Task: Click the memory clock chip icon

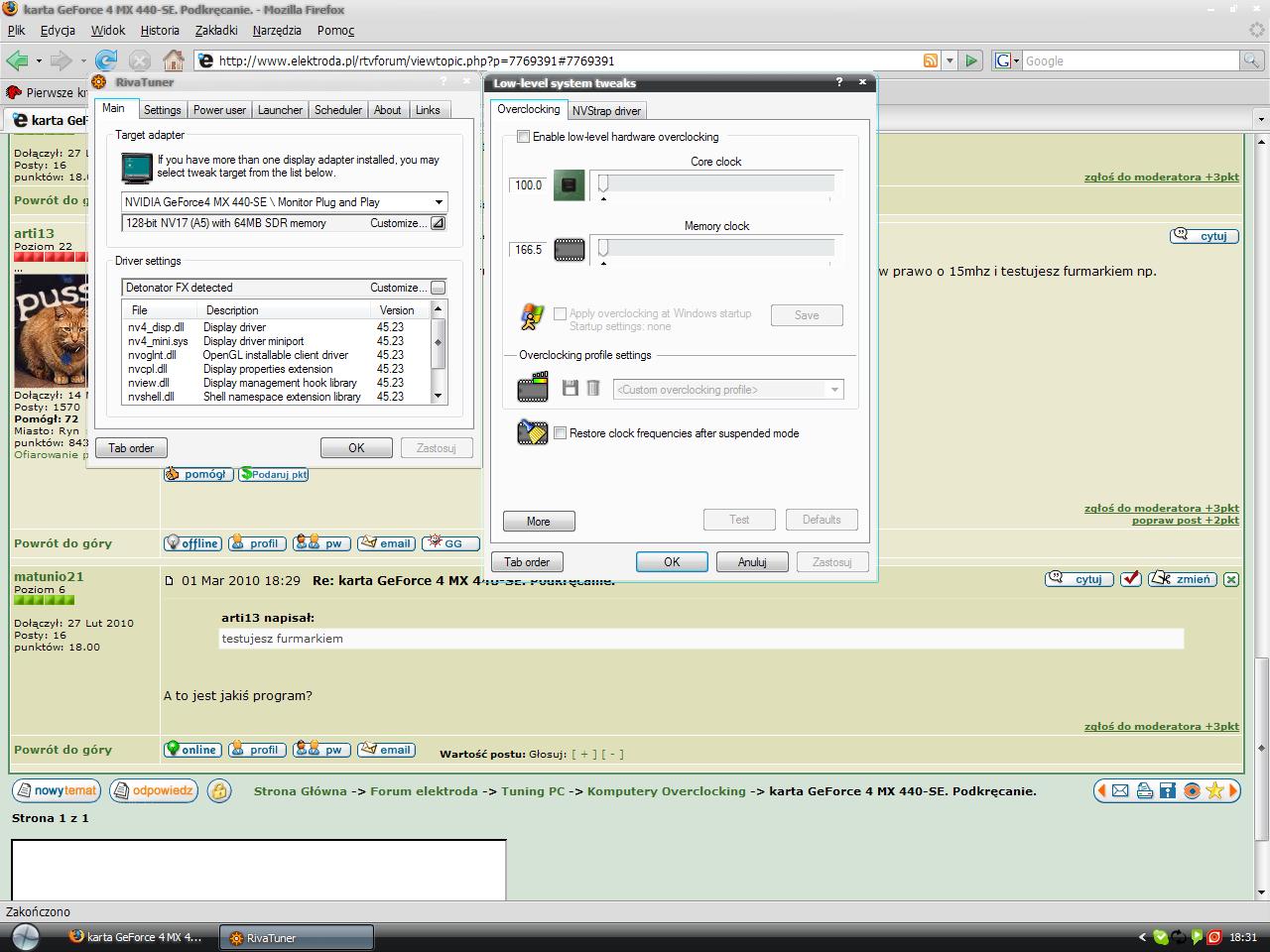Action: point(569,250)
